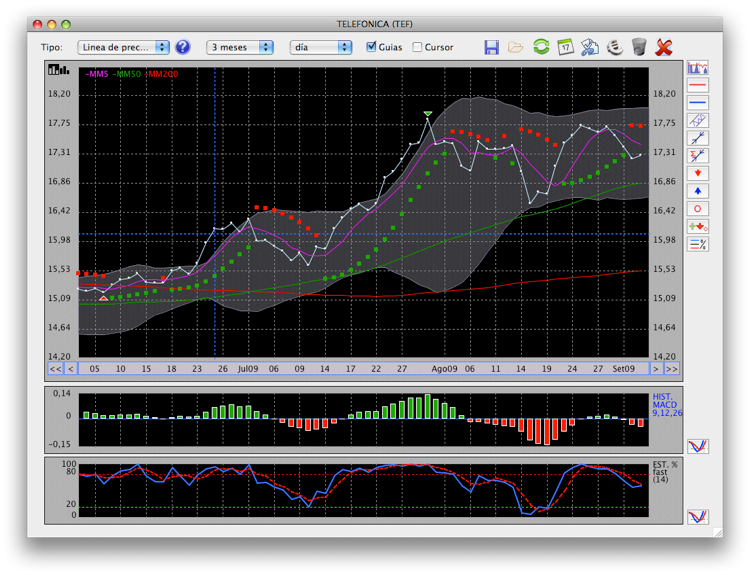This screenshot has height=575, width=750.
Task: Select the blue horizontal line tool
Action: [697, 102]
